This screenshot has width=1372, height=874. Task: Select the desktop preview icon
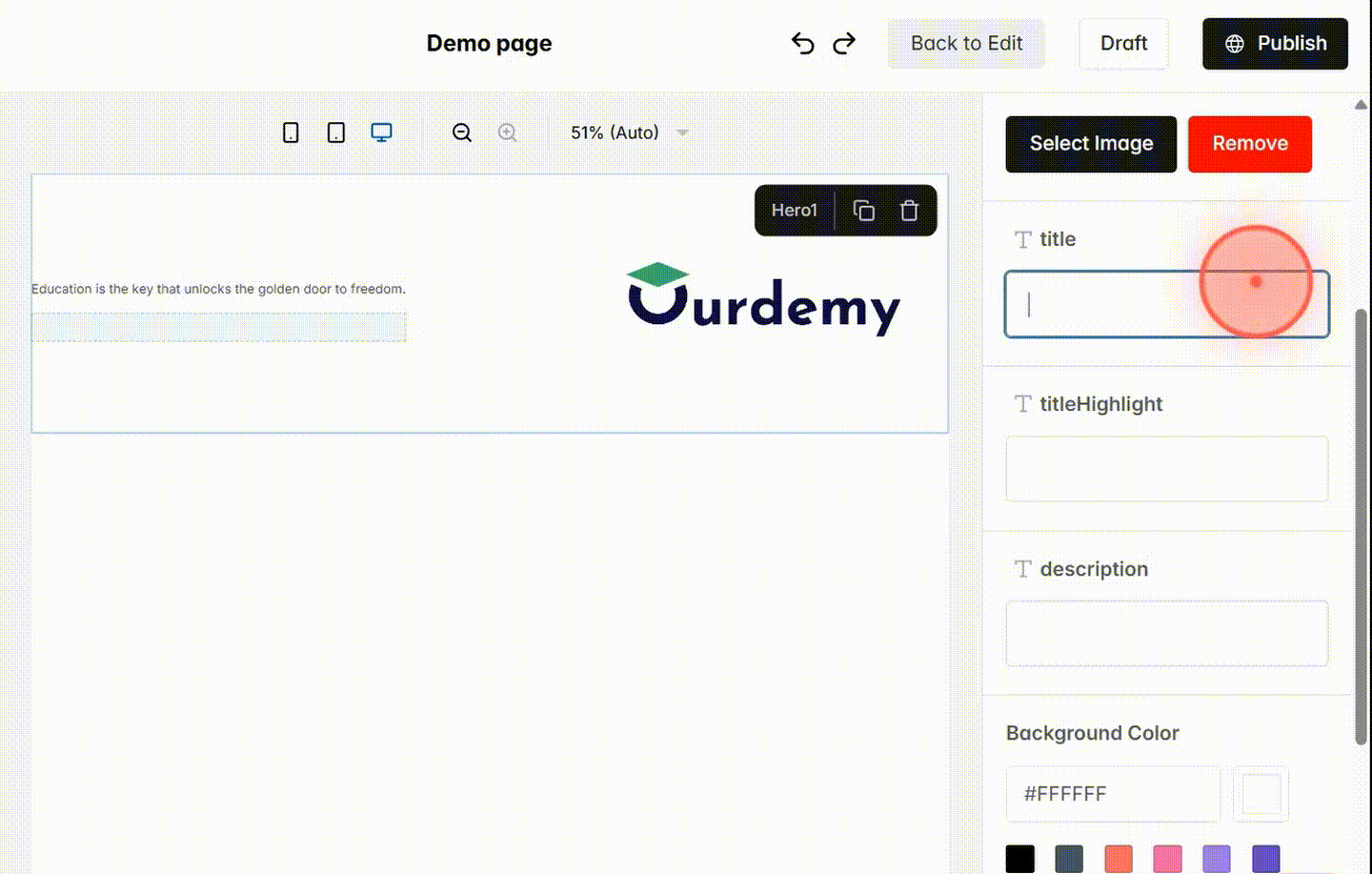pos(381,132)
